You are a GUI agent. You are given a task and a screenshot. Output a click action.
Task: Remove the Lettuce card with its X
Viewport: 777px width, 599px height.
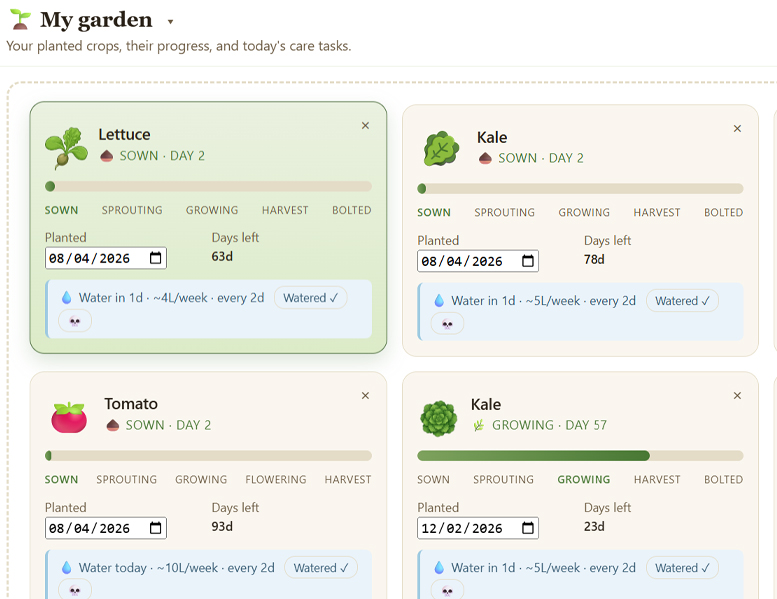[365, 126]
